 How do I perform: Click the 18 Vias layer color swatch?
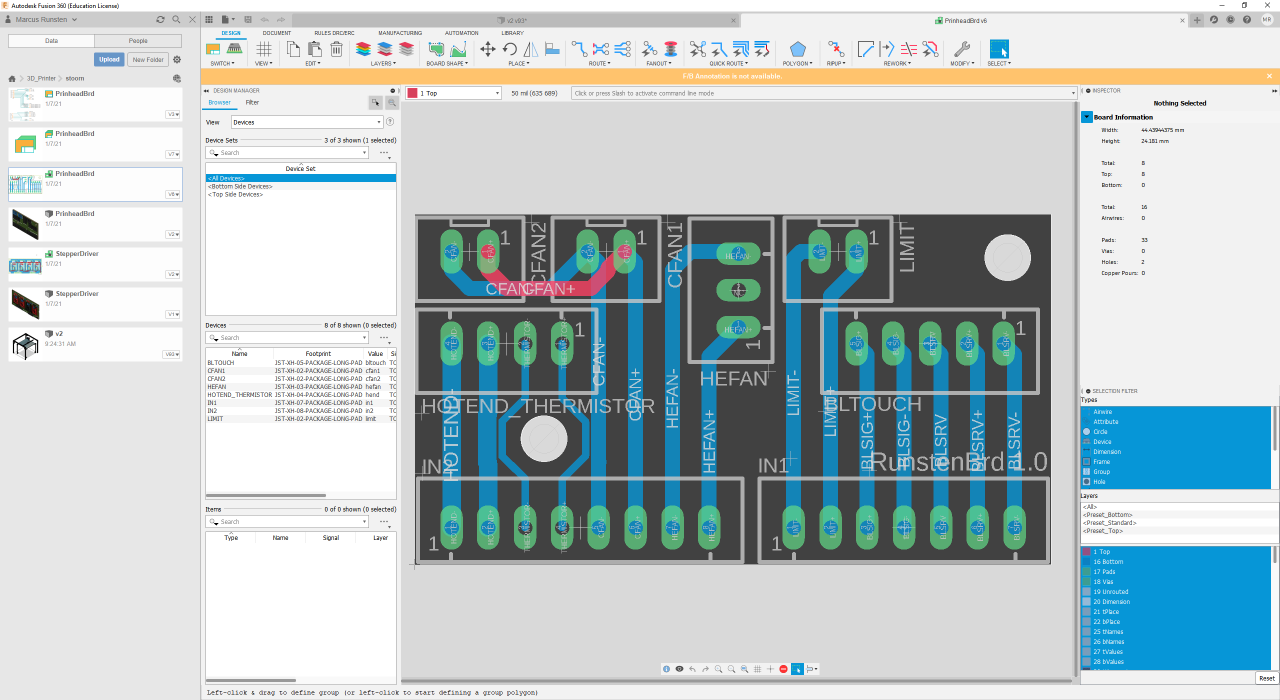click(x=1086, y=581)
